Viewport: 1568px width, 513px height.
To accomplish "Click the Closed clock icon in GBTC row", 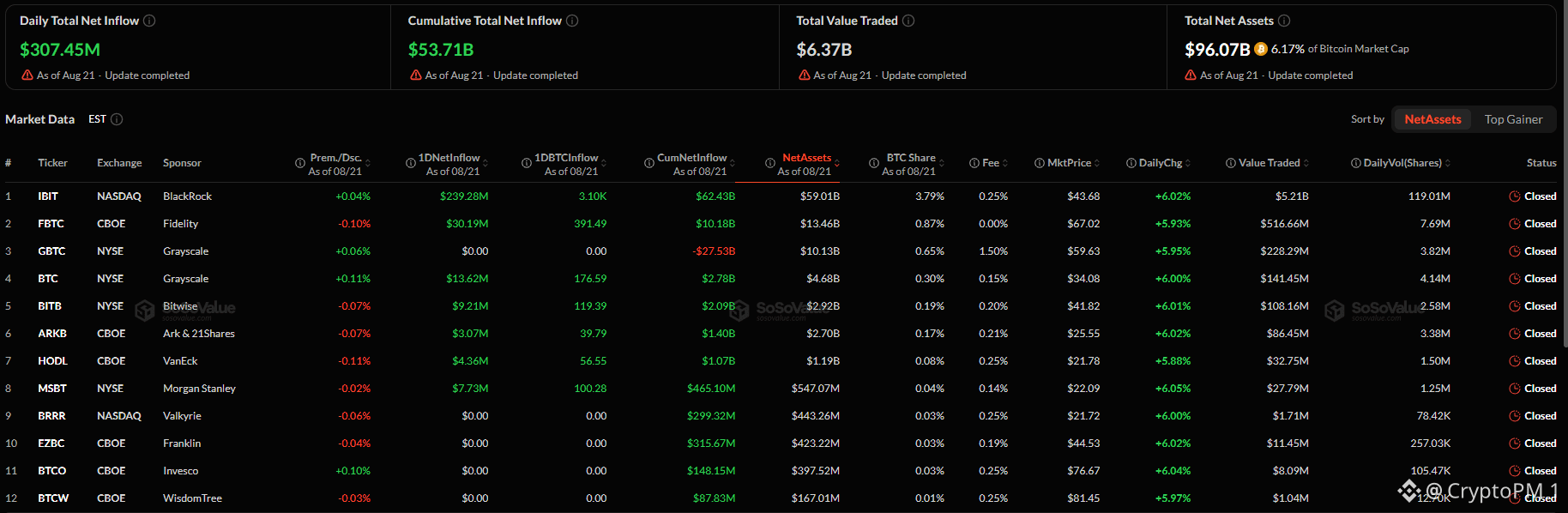I will pyautogui.click(x=1515, y=251).
